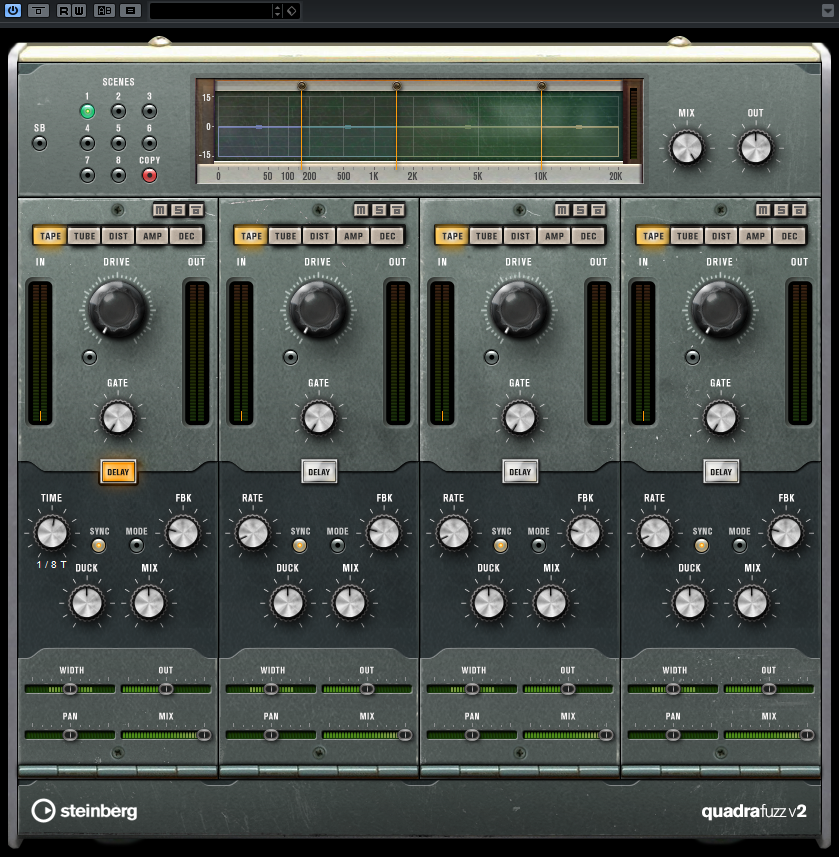This screenshot has width=839, height=857.
Task: Toggle band 4 delay MODE button
Action: point(739,545)
